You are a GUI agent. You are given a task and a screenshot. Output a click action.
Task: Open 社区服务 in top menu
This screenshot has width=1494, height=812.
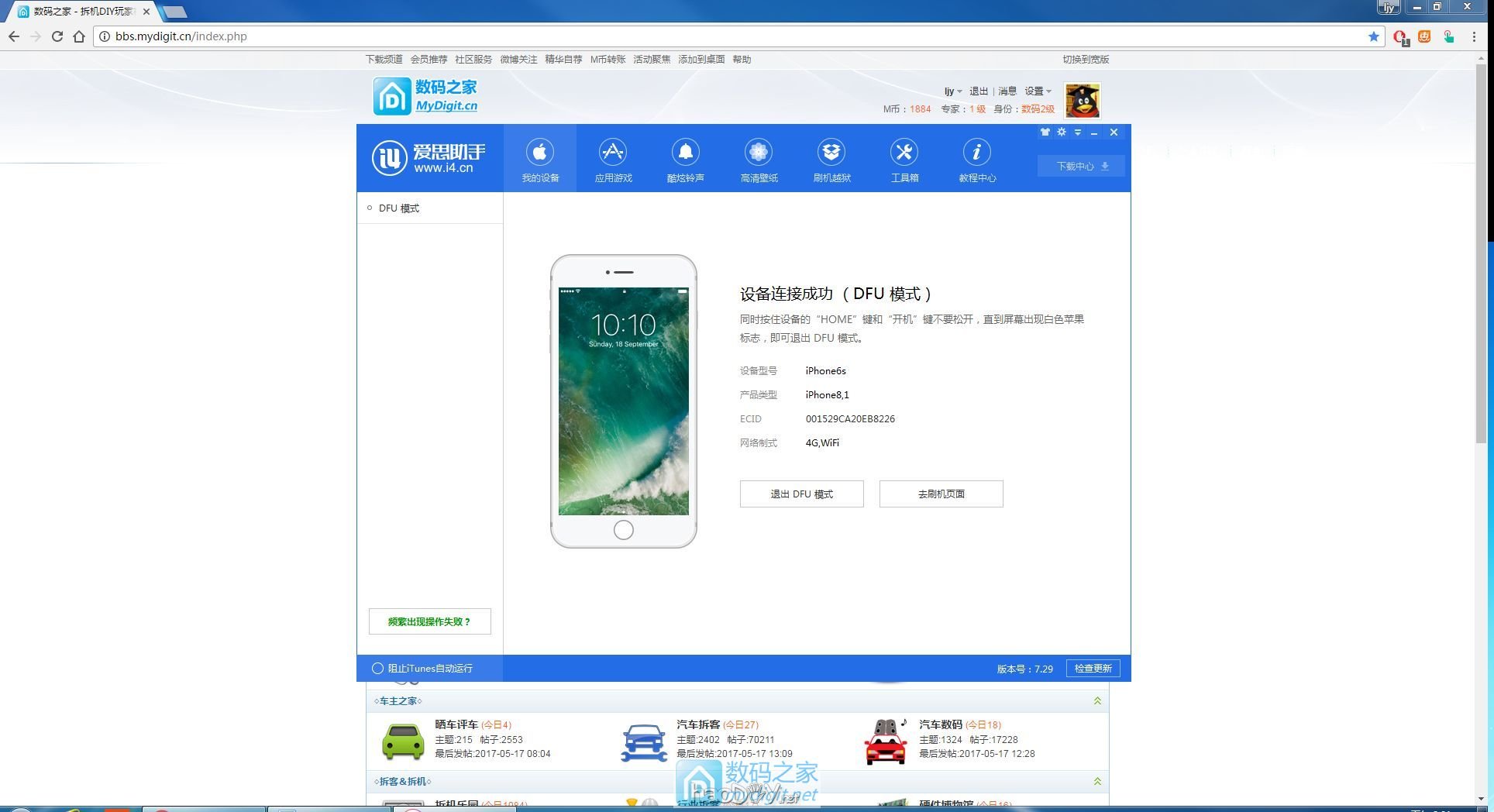pos(473,60)
